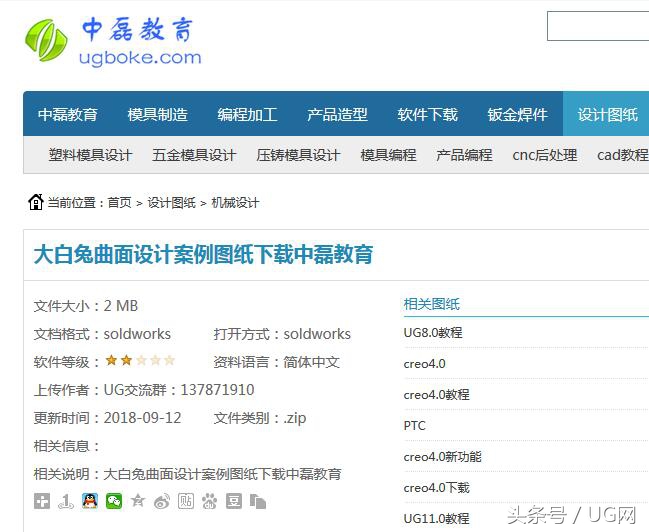Screen dimensions: 649x532
Task: Share to Douban icon
Action: point(234,501)
